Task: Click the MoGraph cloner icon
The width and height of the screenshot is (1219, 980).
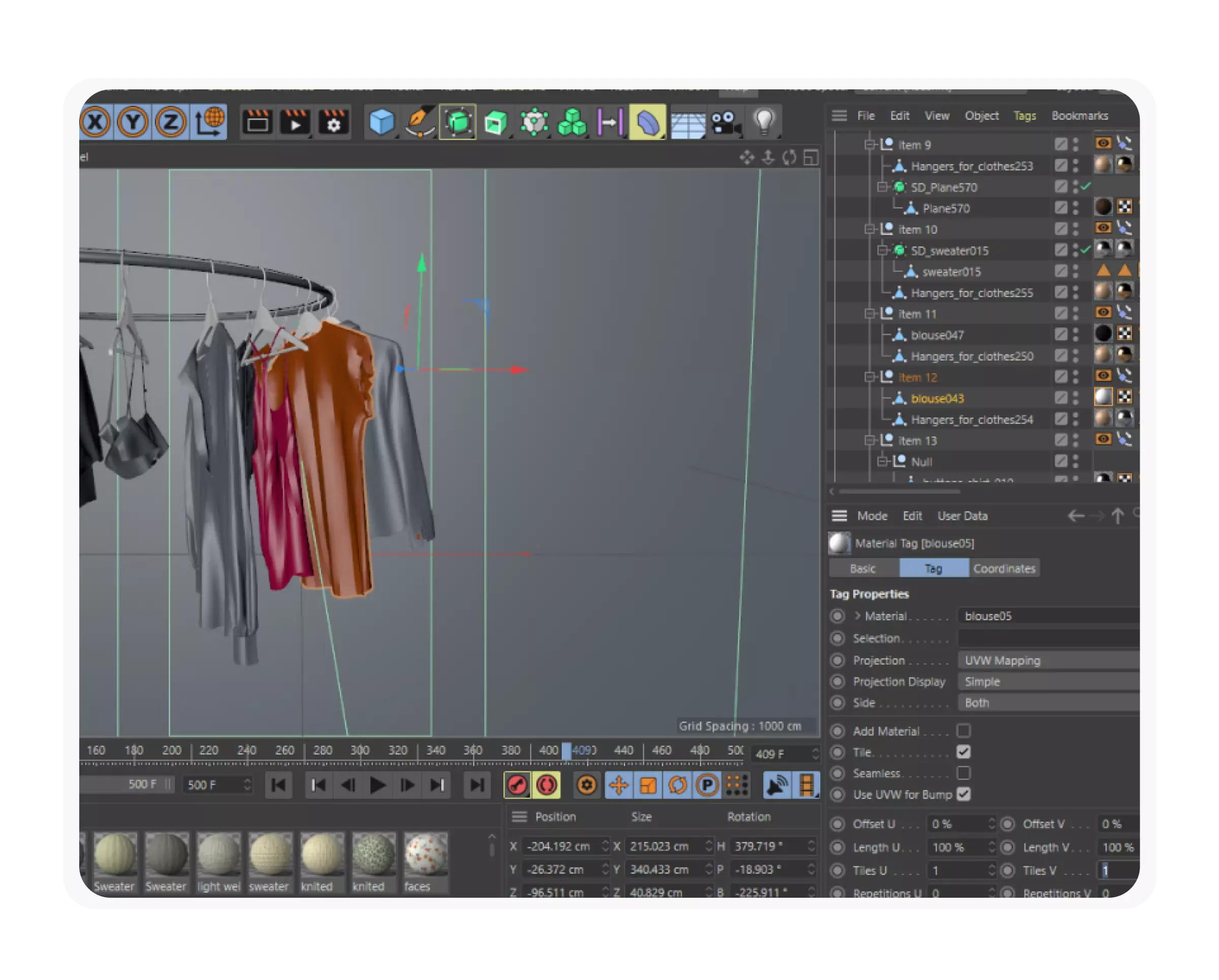Action: tap(571, 121)
